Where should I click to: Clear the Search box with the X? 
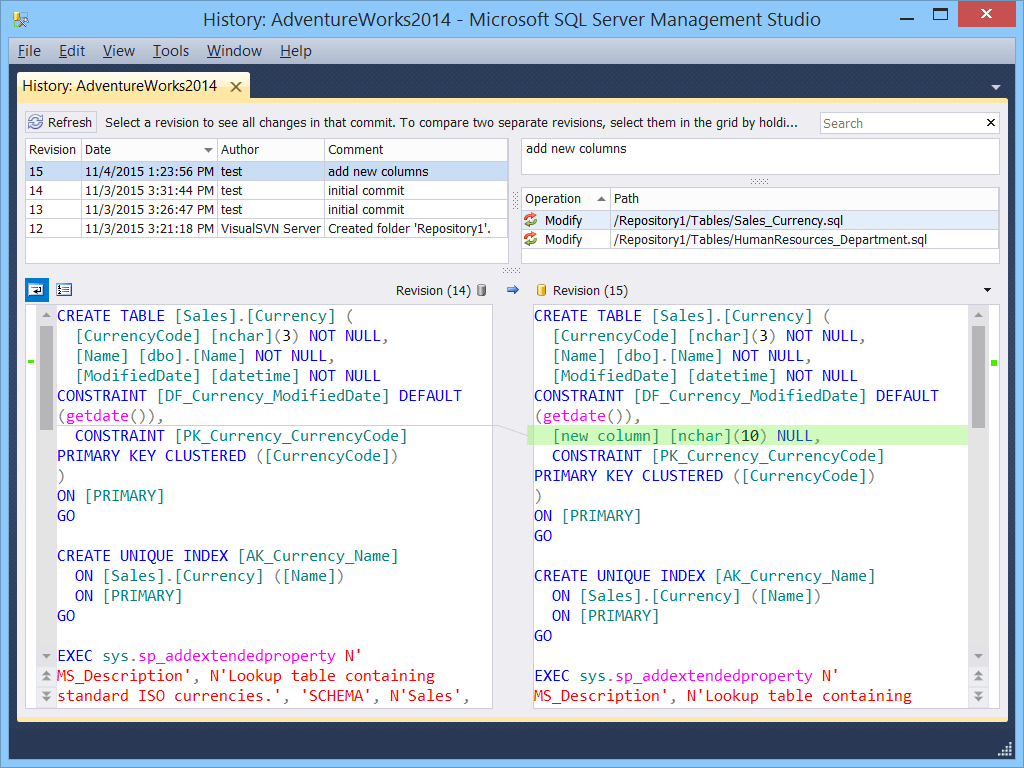click(991, 123)
